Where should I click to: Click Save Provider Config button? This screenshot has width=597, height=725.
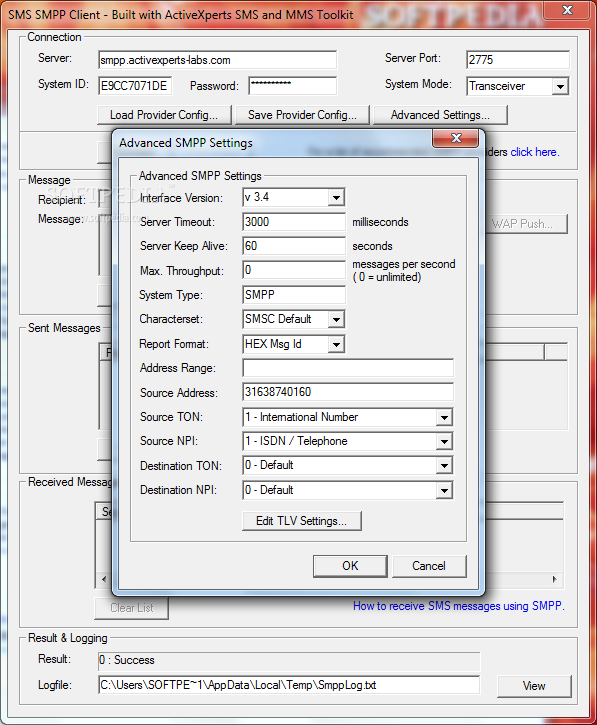pos(302,115)
